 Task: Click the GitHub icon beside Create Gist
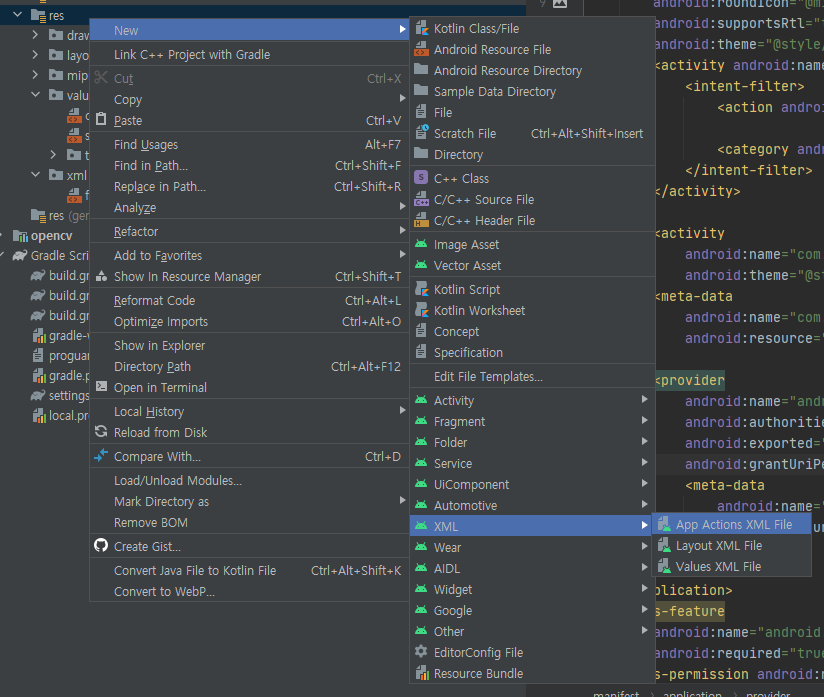[x=101, y=546]
